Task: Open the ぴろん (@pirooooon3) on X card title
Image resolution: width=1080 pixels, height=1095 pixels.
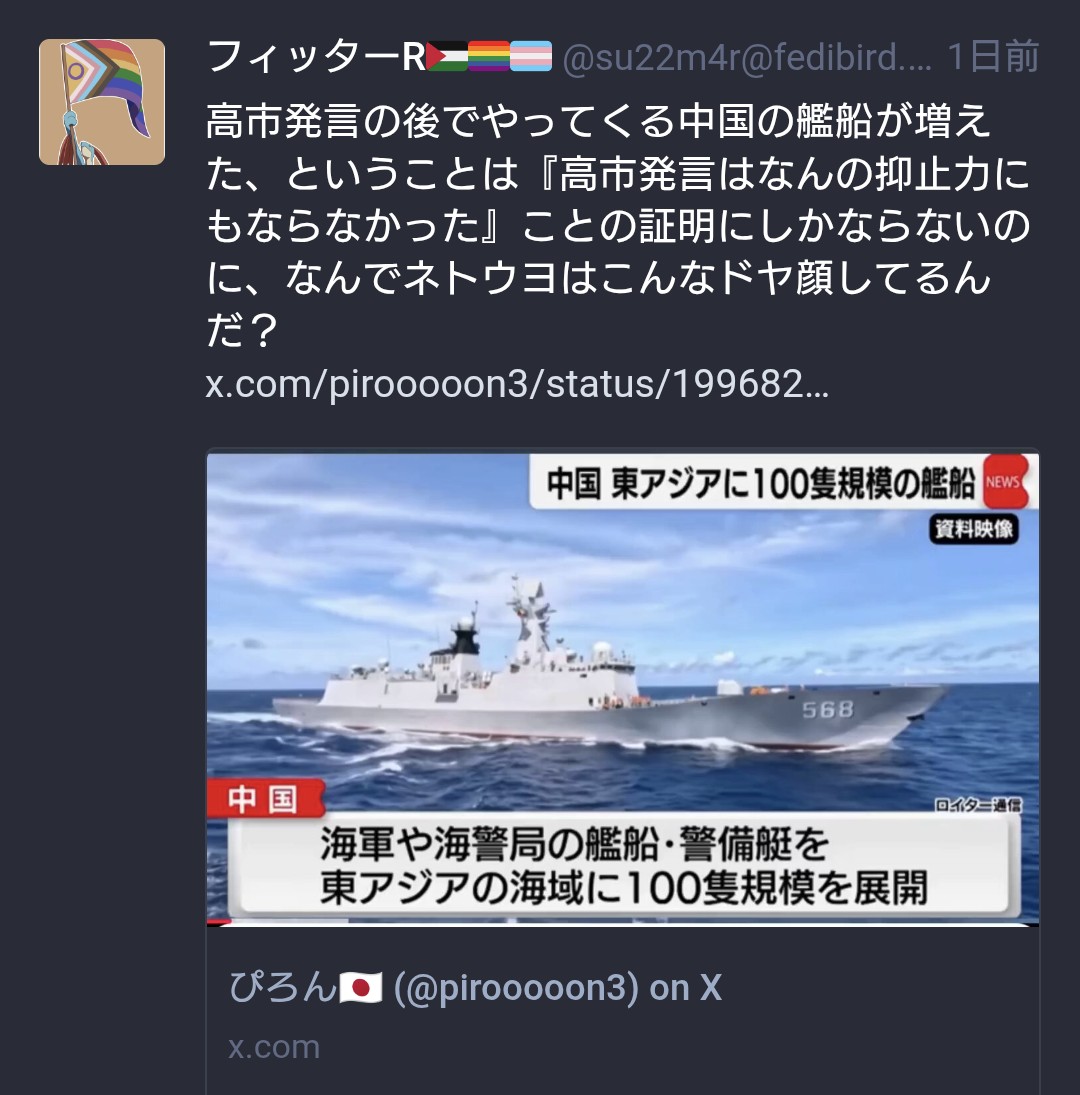Action: [475, 988]
